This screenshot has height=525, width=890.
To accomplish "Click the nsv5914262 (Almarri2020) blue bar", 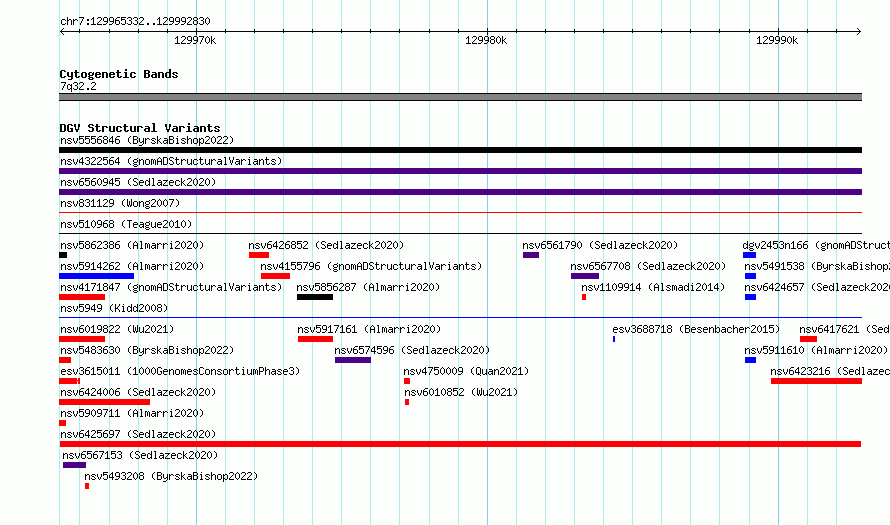I will click(96, 276).
